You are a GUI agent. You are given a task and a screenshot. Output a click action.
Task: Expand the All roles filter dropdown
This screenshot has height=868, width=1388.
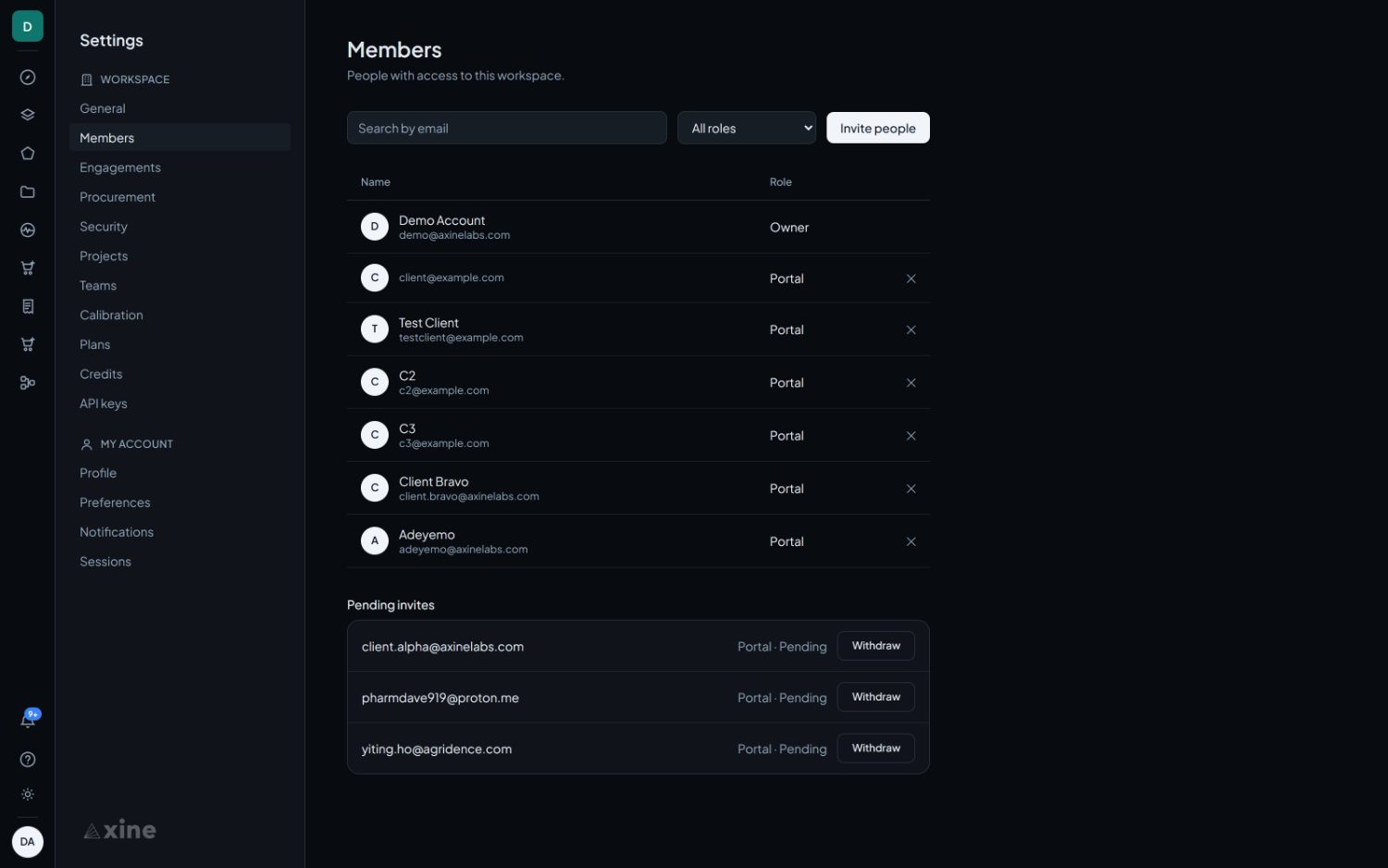(747, 128)
